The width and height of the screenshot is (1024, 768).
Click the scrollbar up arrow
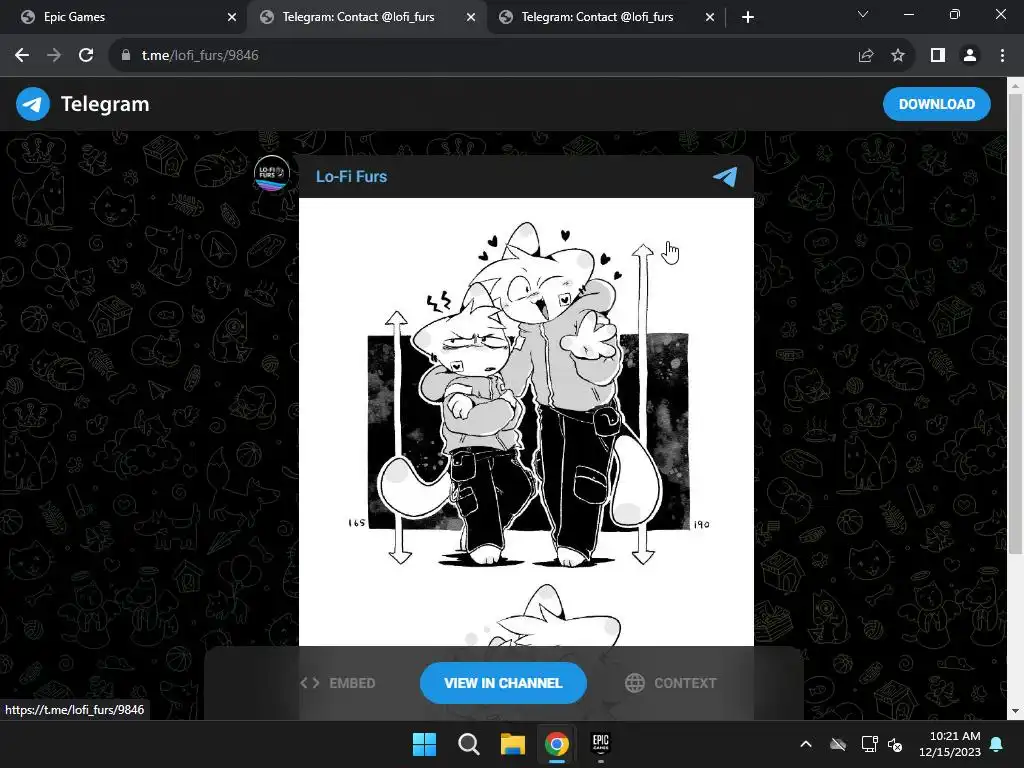point(1016,86)
